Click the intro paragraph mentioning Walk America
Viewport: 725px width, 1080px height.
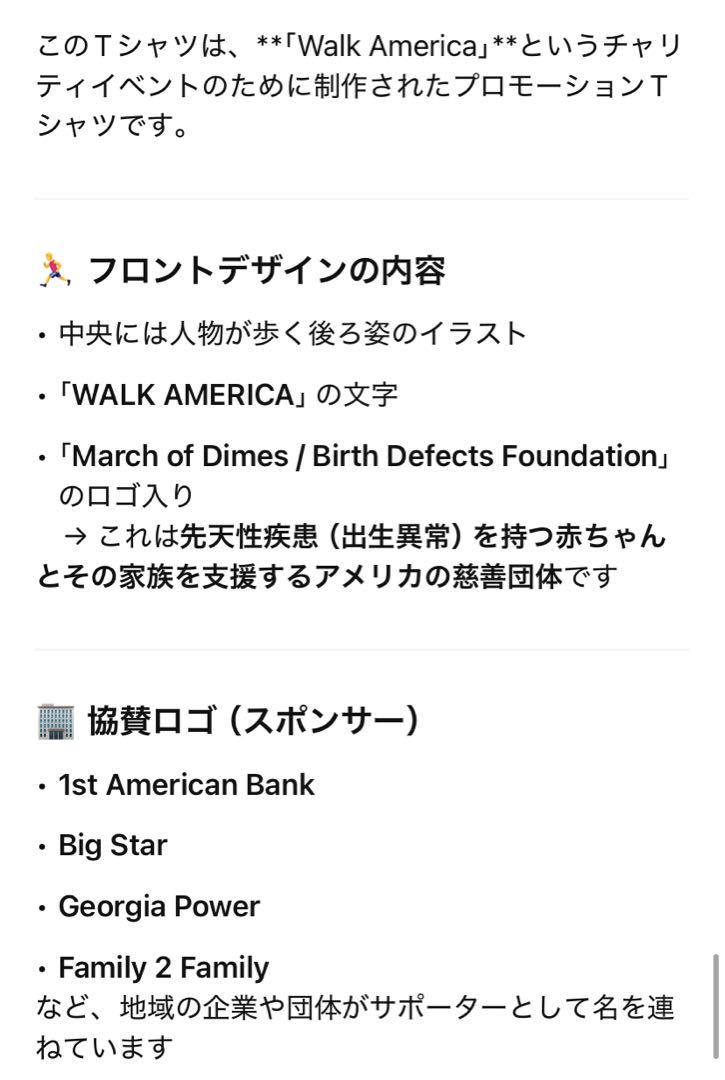(x=359, y=85)
